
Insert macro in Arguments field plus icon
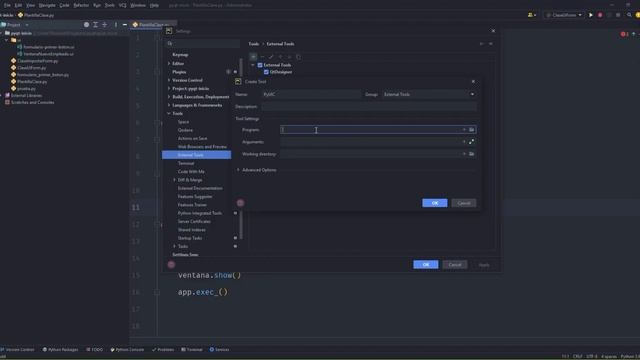464,142
